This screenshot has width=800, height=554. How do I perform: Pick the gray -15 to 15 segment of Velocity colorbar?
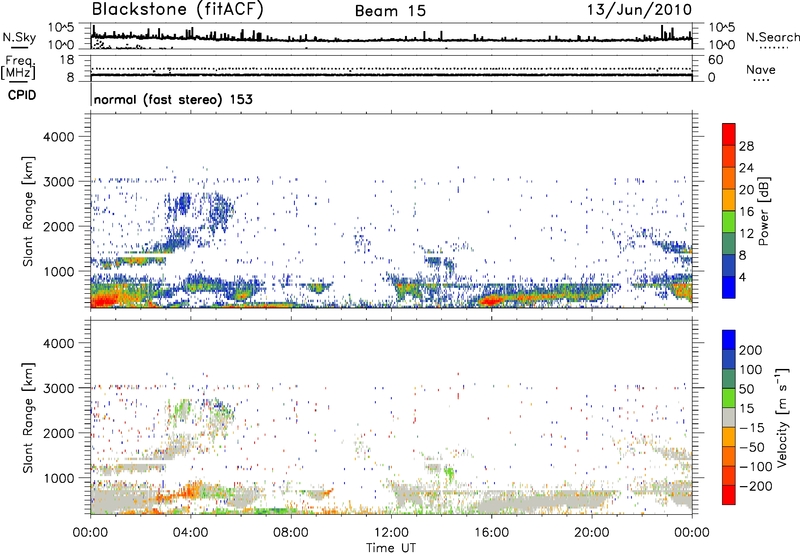tap(729, 417)
